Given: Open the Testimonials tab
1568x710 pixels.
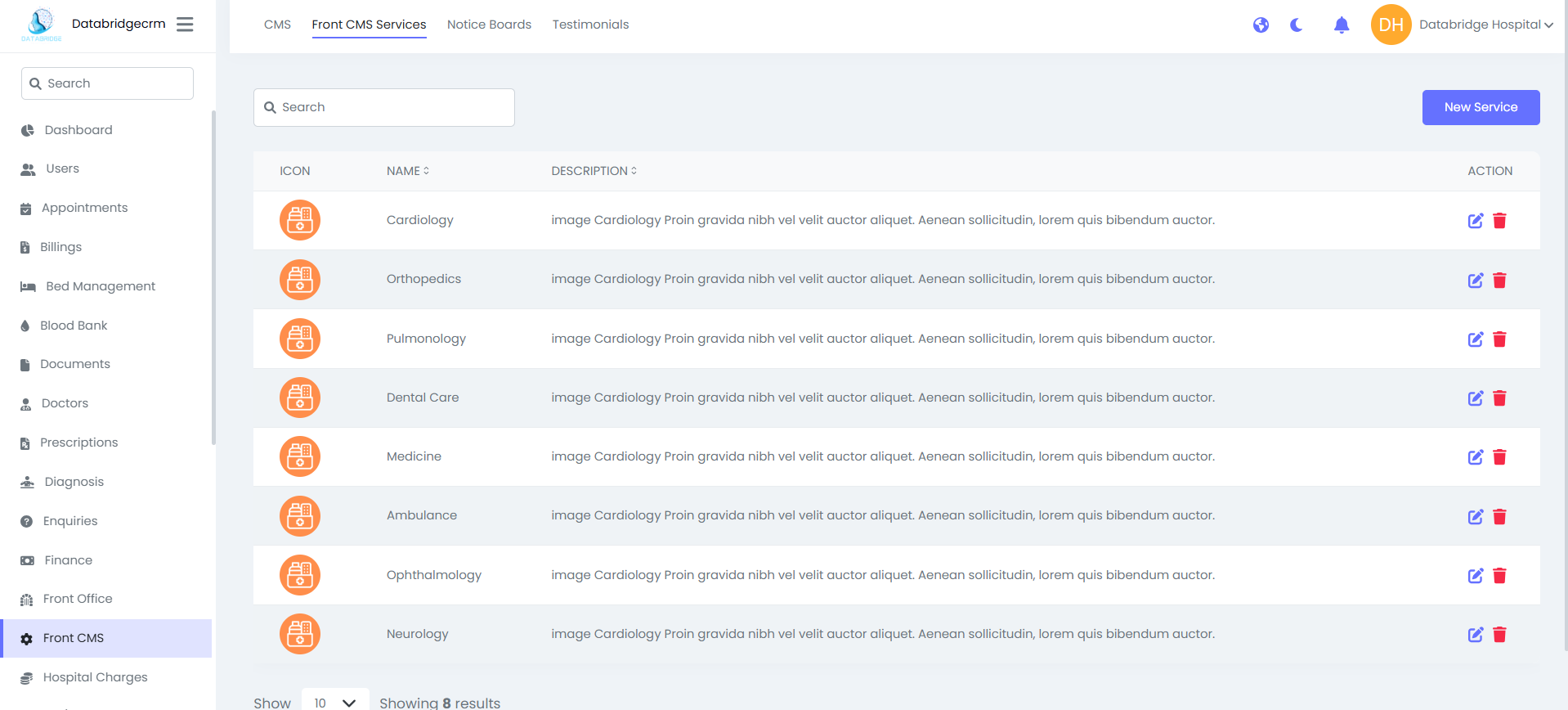Looking at the screenshot, I should 590,25.
